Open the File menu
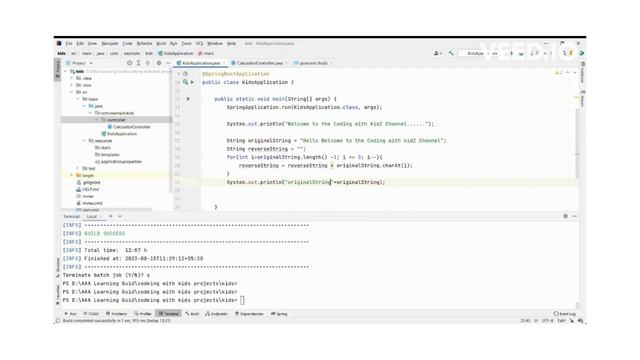The image size is (640, 360). (69, 43)
